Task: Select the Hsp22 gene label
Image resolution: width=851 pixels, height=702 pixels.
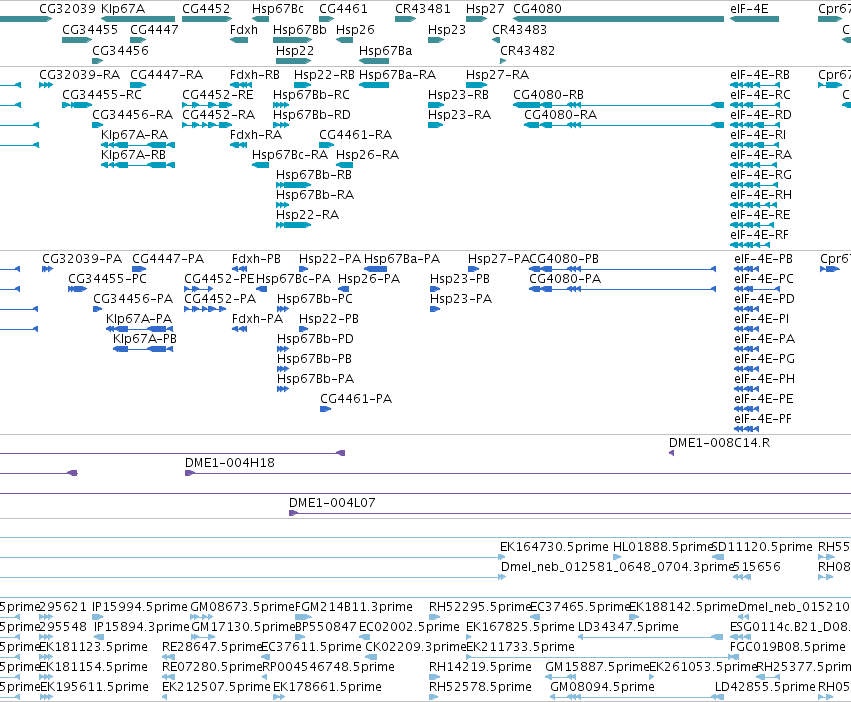Action: 295,51
